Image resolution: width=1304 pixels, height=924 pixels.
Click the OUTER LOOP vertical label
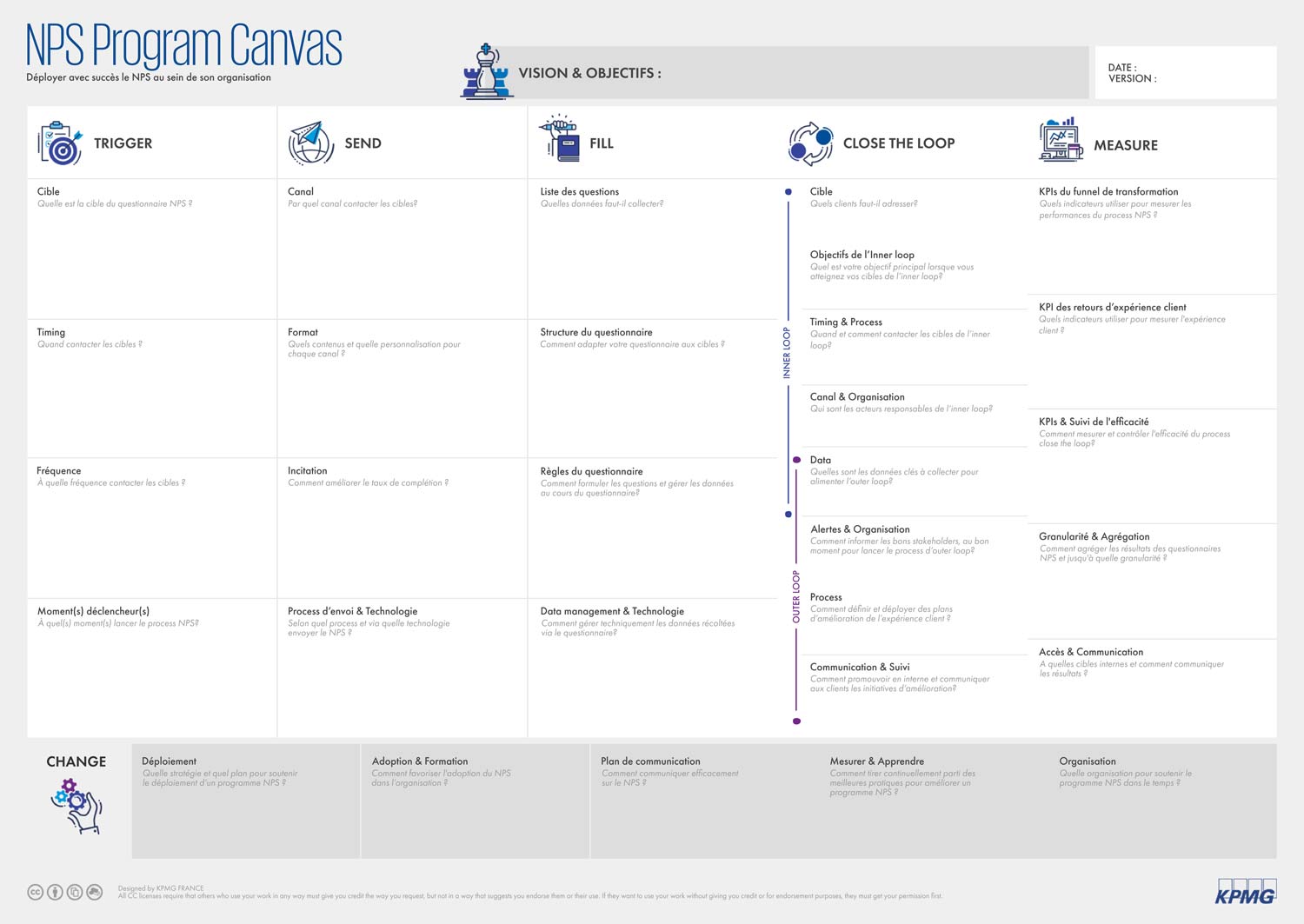795,596
